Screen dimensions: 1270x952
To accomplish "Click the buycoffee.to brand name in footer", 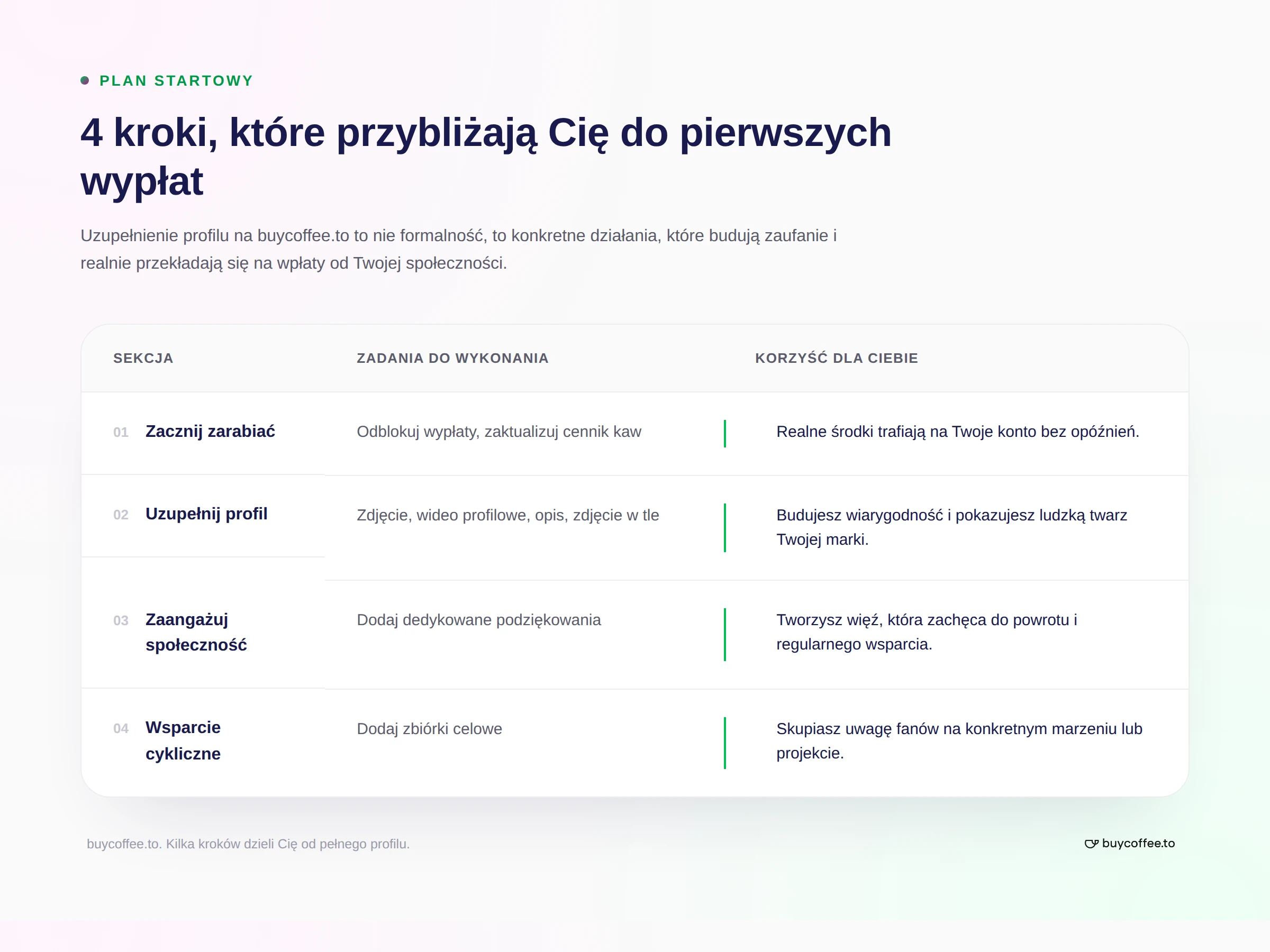I will coord(1139,843).
